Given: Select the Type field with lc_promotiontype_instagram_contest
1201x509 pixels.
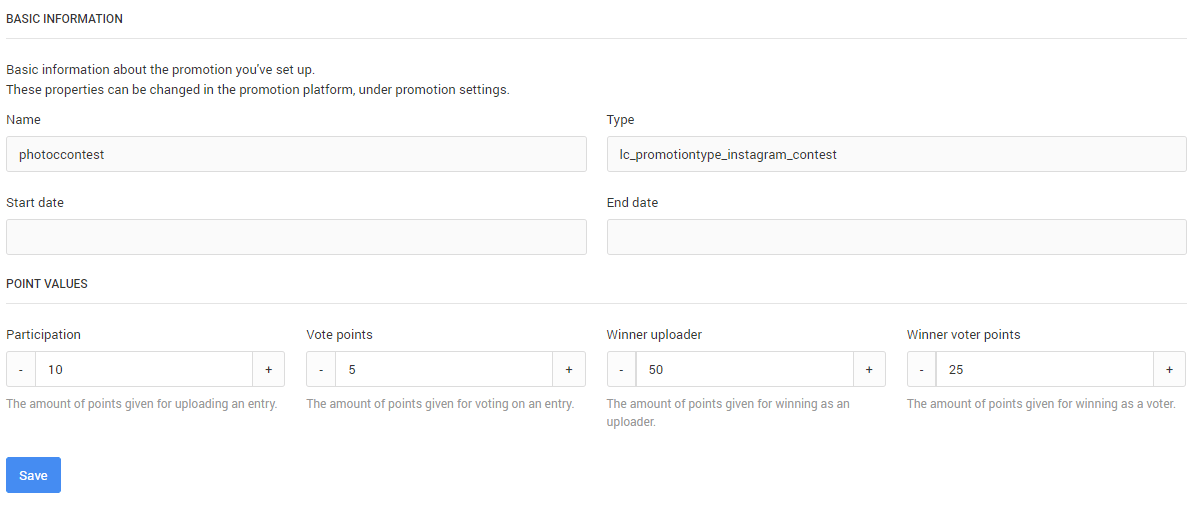Looking at the screenshot, I should pos(897,154).
